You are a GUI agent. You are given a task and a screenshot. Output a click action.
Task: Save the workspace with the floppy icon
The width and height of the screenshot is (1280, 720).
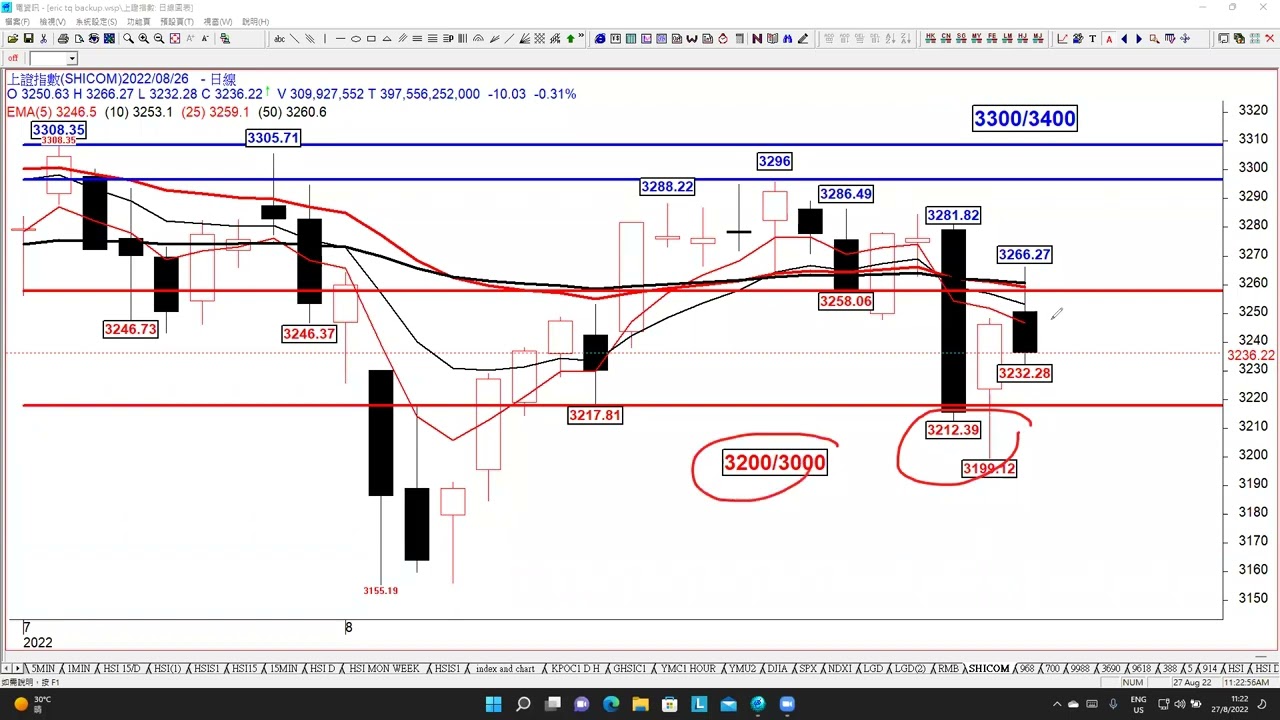28,39
